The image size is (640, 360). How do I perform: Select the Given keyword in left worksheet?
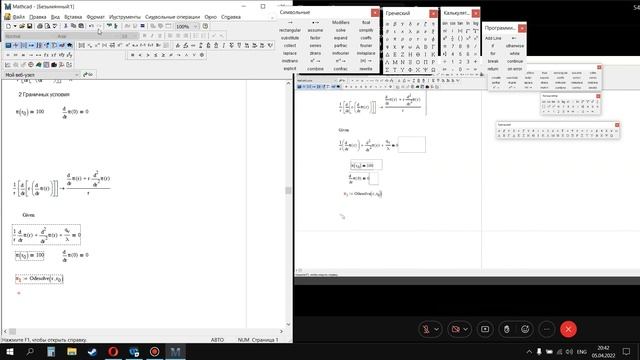29,215
